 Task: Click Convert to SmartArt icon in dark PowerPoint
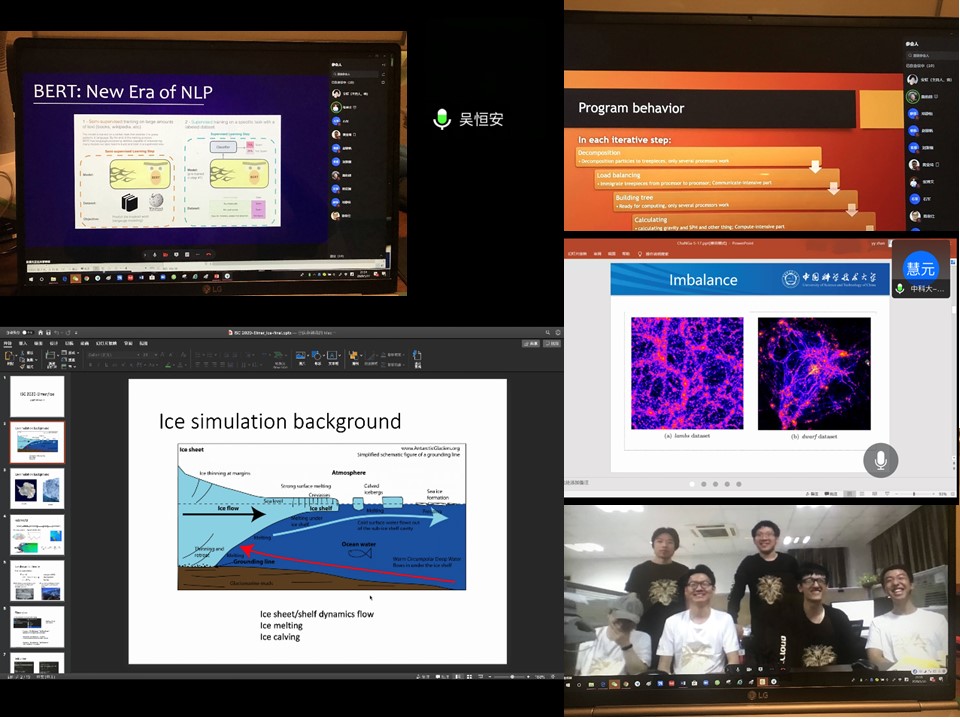[x=279, y=355]
